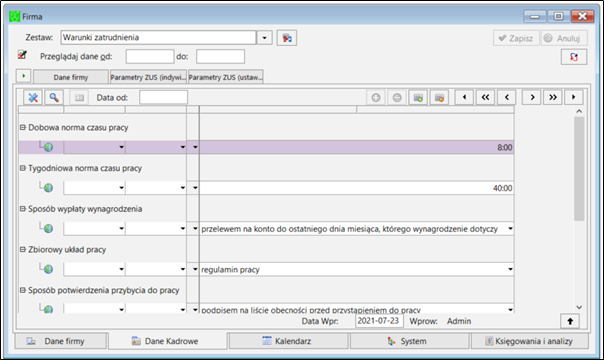This screenshot has width=604, height=360.
Task: Go to first record with left triangle arrow
Action: pos(464,97)
